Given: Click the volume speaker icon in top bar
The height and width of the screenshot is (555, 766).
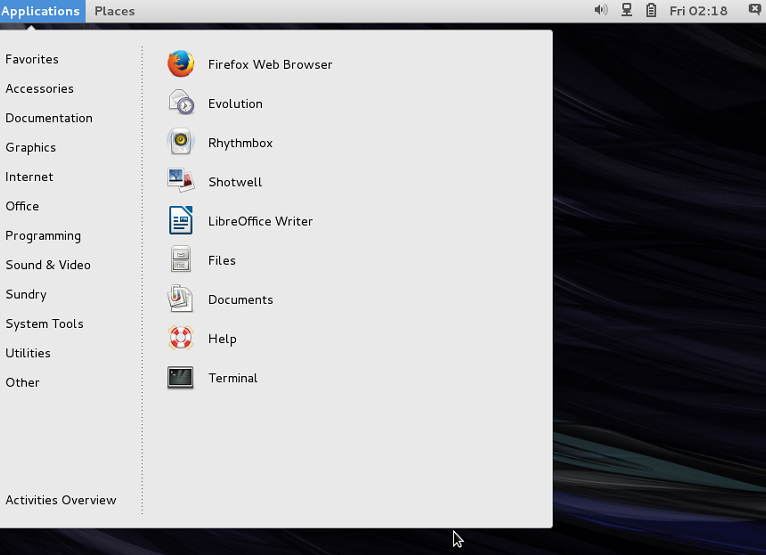Looking at the screenshot, I should [601, 10].
